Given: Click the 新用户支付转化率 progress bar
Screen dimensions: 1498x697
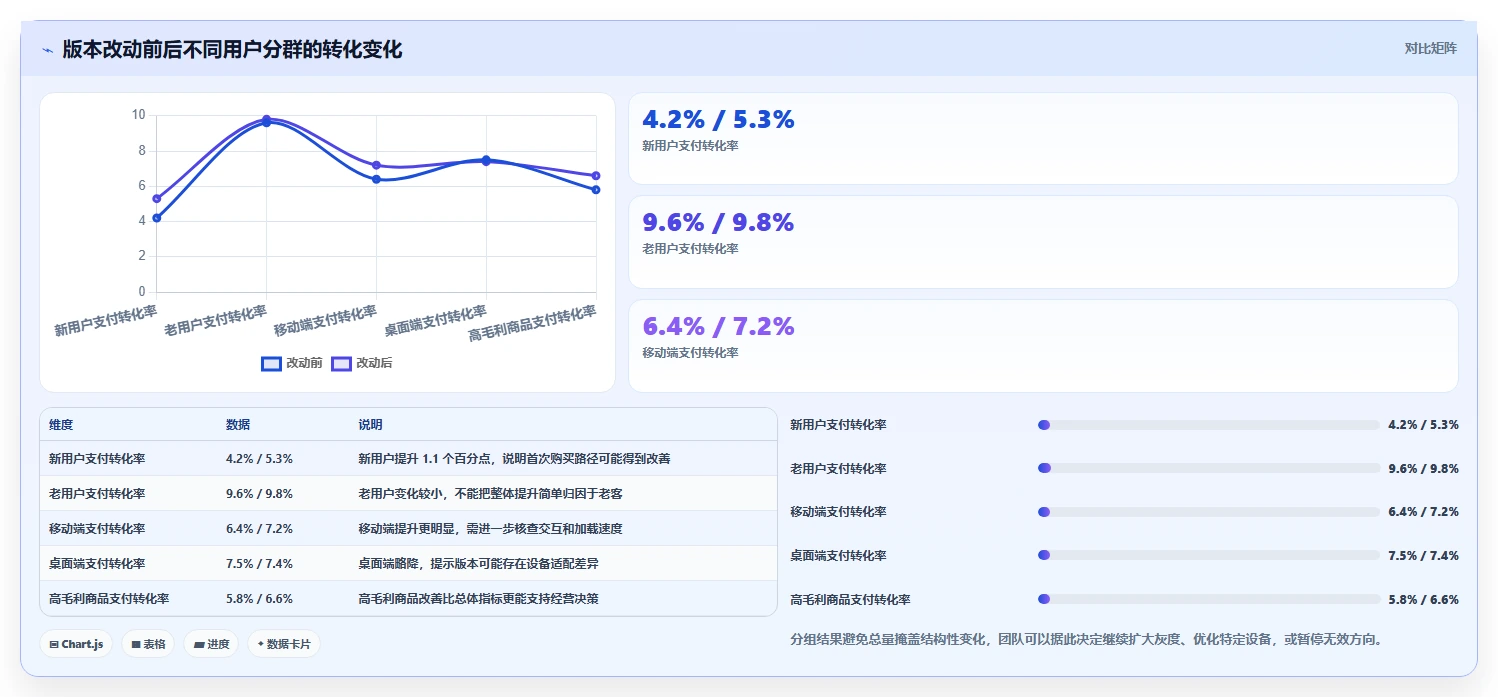Looking at the screenshot, I should pyautogui.click(x=1209, y=425).
